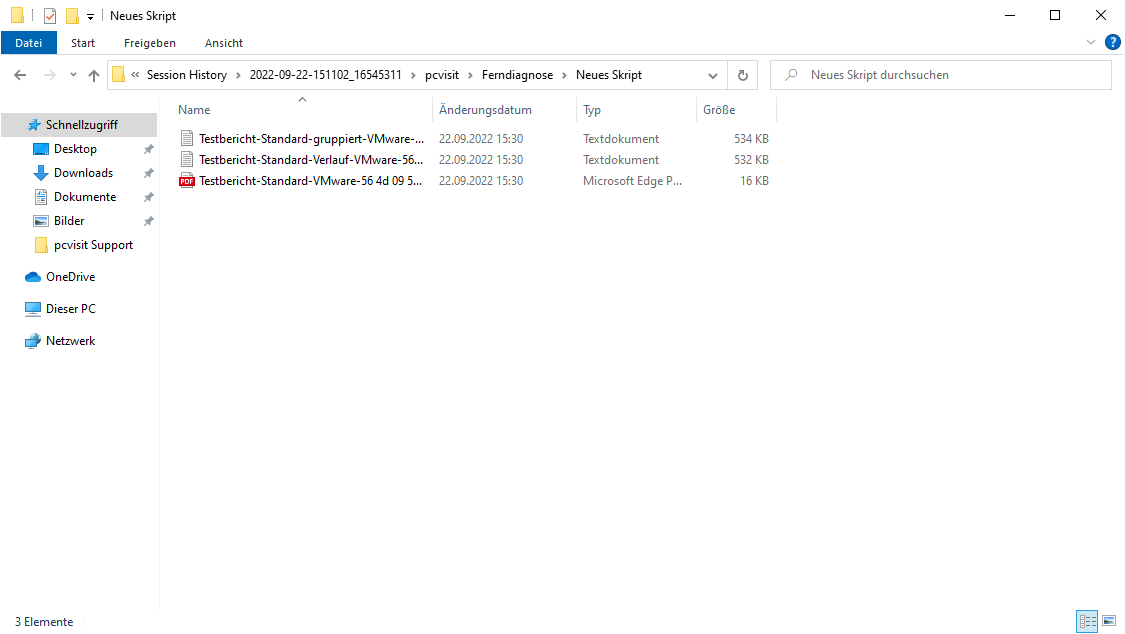Click the Back navigation arrow

tap(20, 75)
